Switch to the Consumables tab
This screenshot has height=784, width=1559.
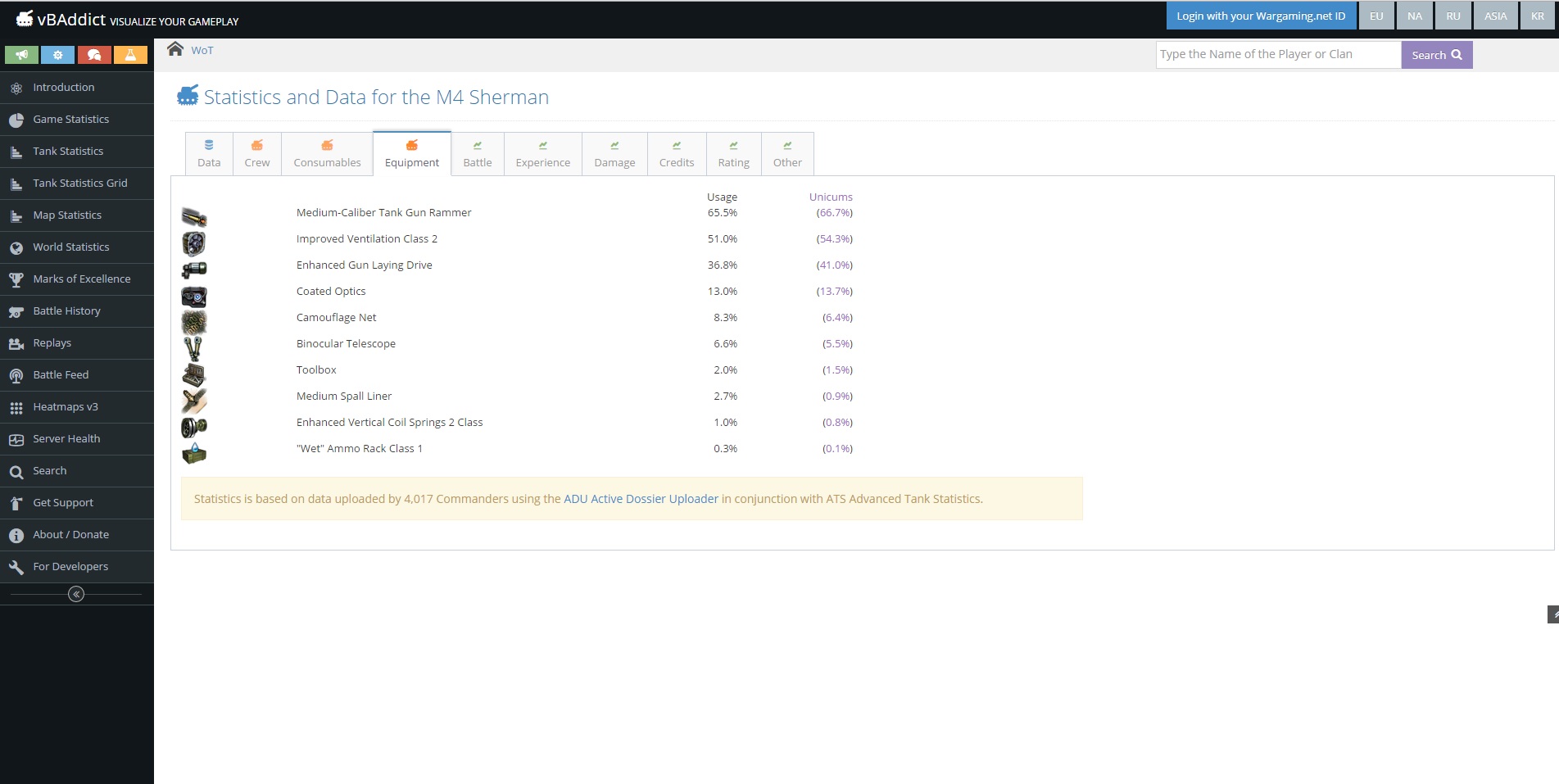point(327,154)
